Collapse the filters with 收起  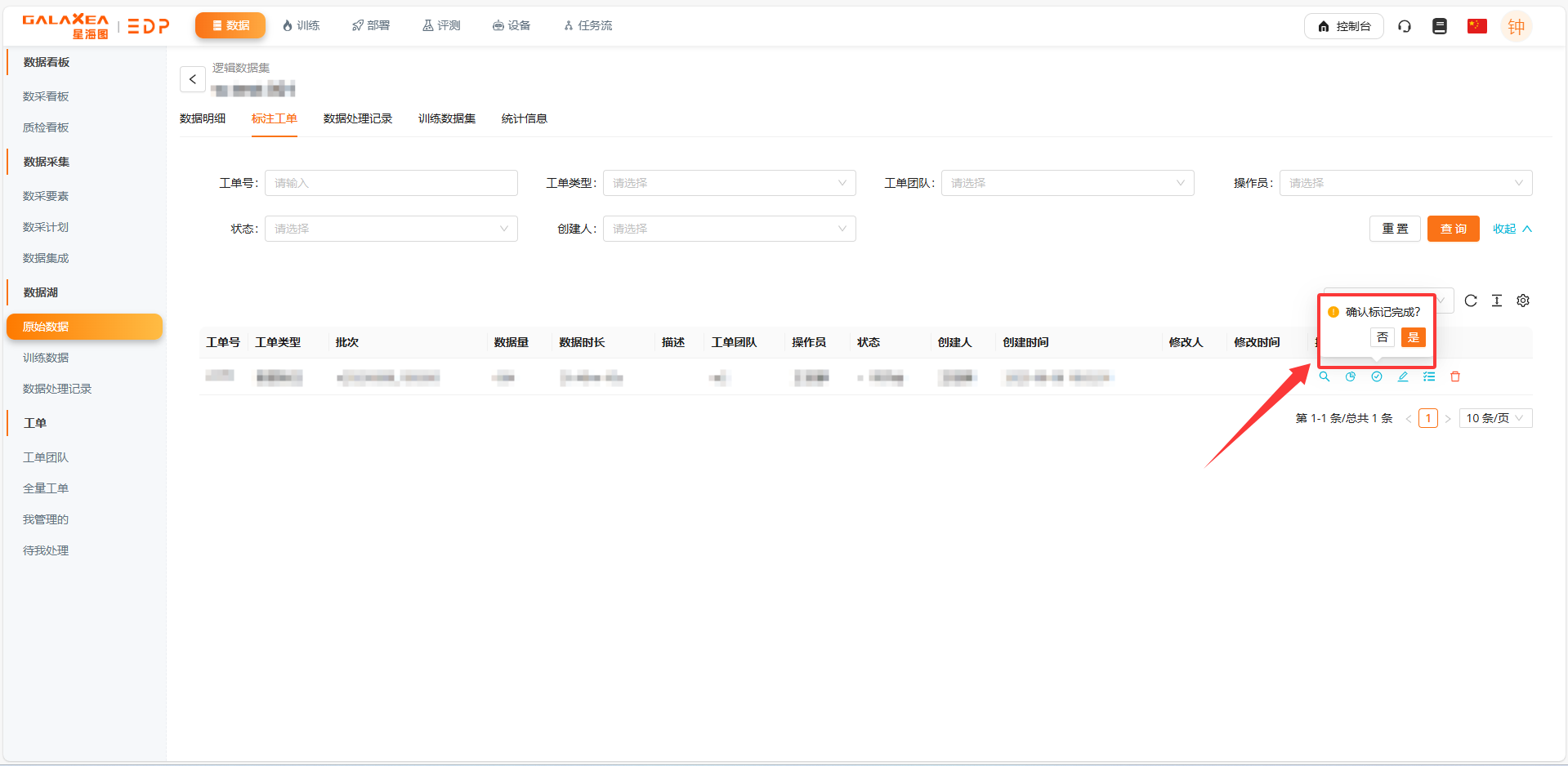[x=1512, y=229]
